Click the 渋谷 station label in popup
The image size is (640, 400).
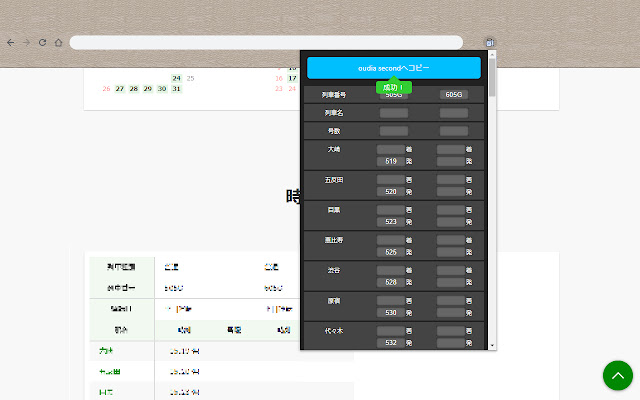tap(334, 270)
